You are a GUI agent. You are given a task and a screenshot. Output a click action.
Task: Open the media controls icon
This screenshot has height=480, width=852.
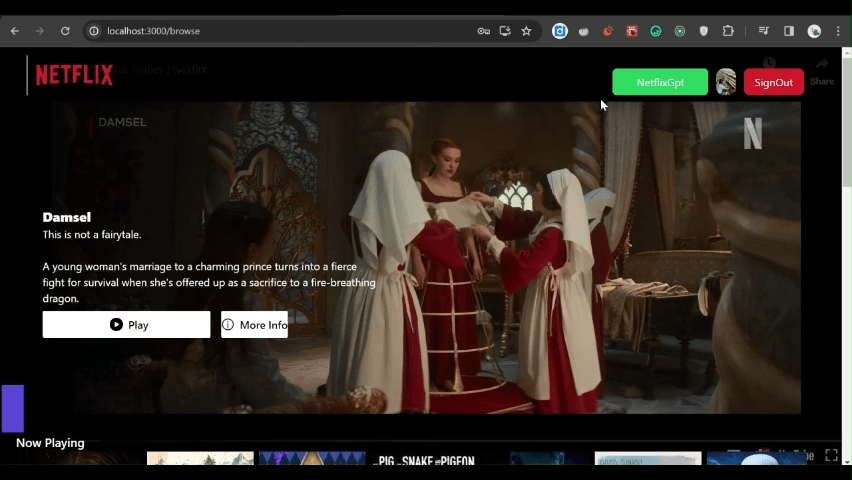[763, 31]
